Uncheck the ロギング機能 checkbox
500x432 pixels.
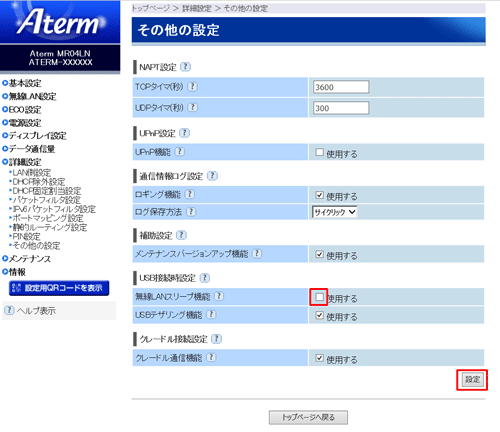point(319,195)
